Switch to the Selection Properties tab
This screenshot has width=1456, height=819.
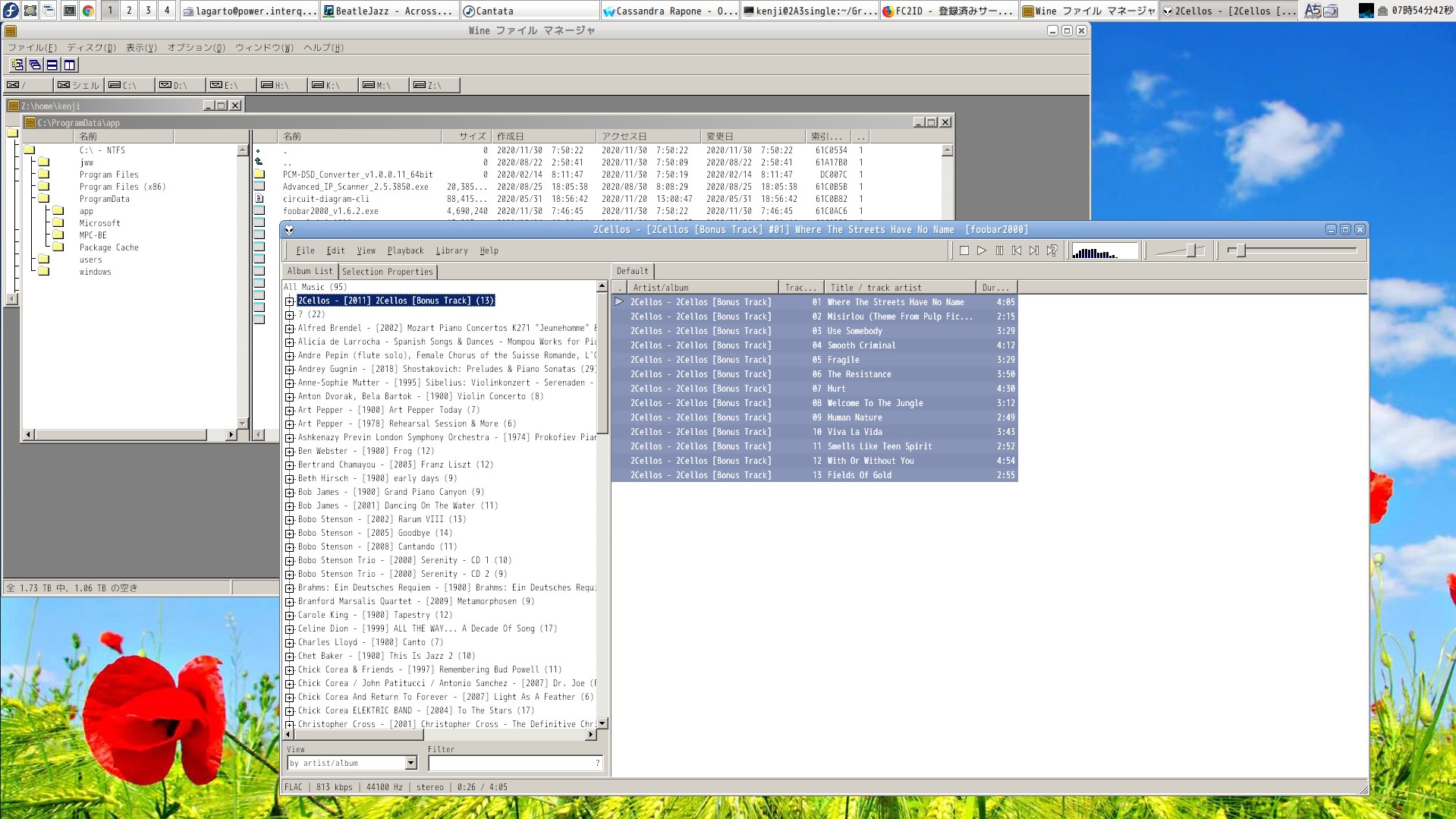coord(388,271)
